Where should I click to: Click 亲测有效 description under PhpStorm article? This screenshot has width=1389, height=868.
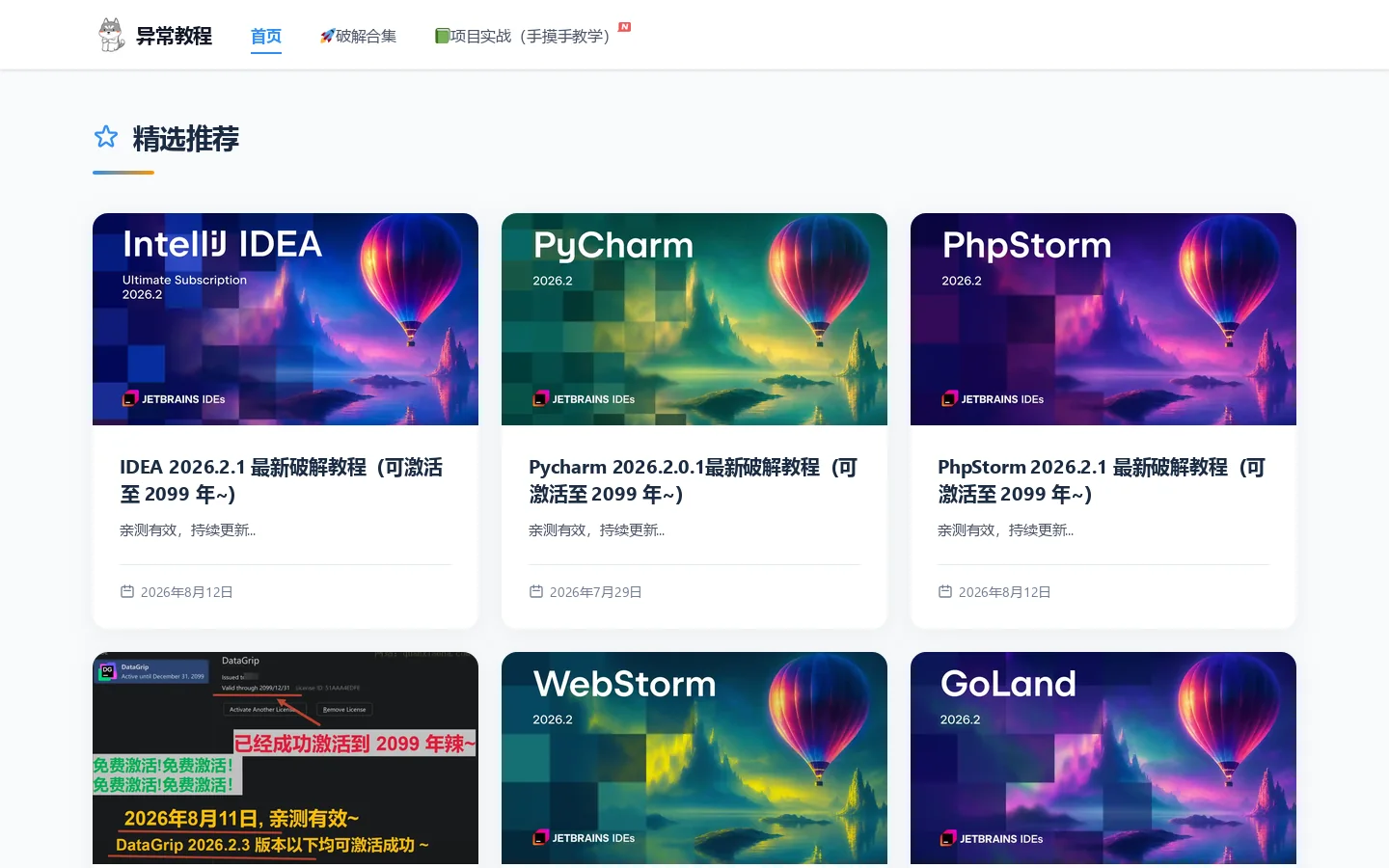1005,530
